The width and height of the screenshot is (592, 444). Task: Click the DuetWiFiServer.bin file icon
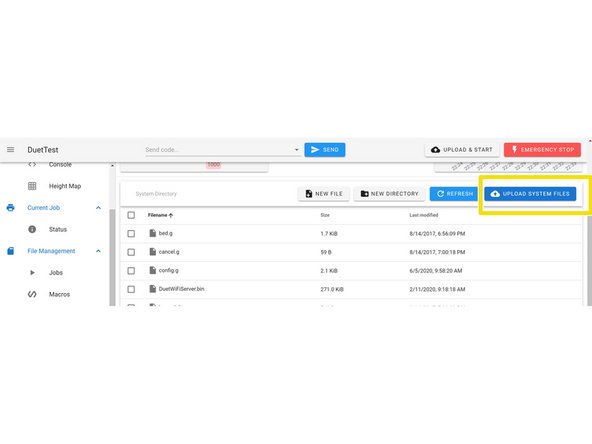[x=153, y=288]
